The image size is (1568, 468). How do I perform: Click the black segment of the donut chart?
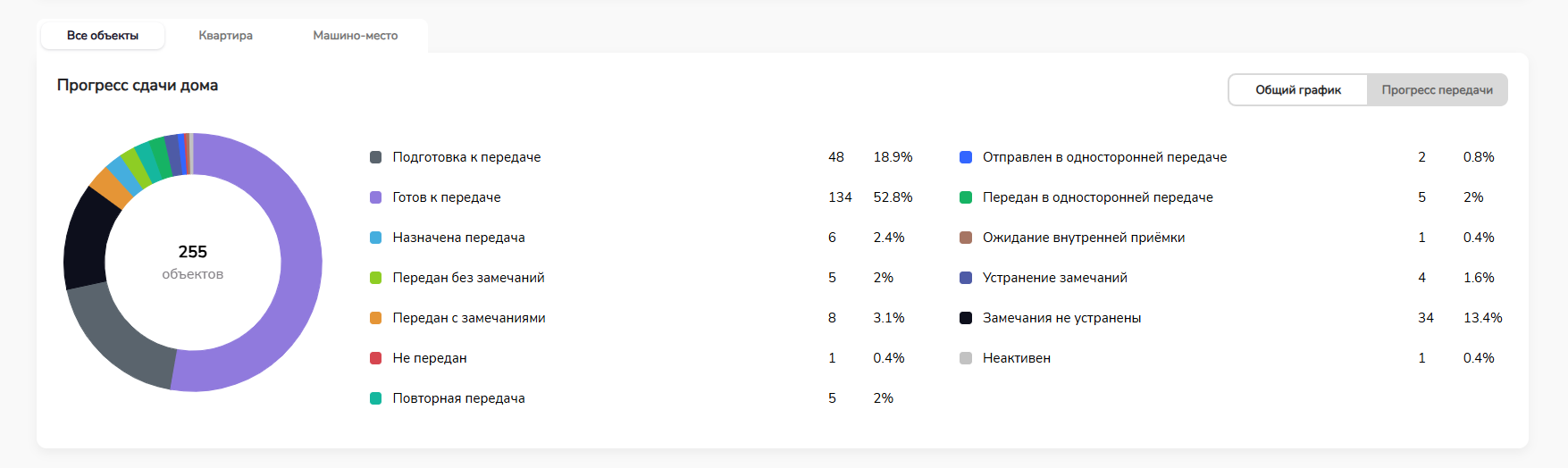click(x=87, y=237)
